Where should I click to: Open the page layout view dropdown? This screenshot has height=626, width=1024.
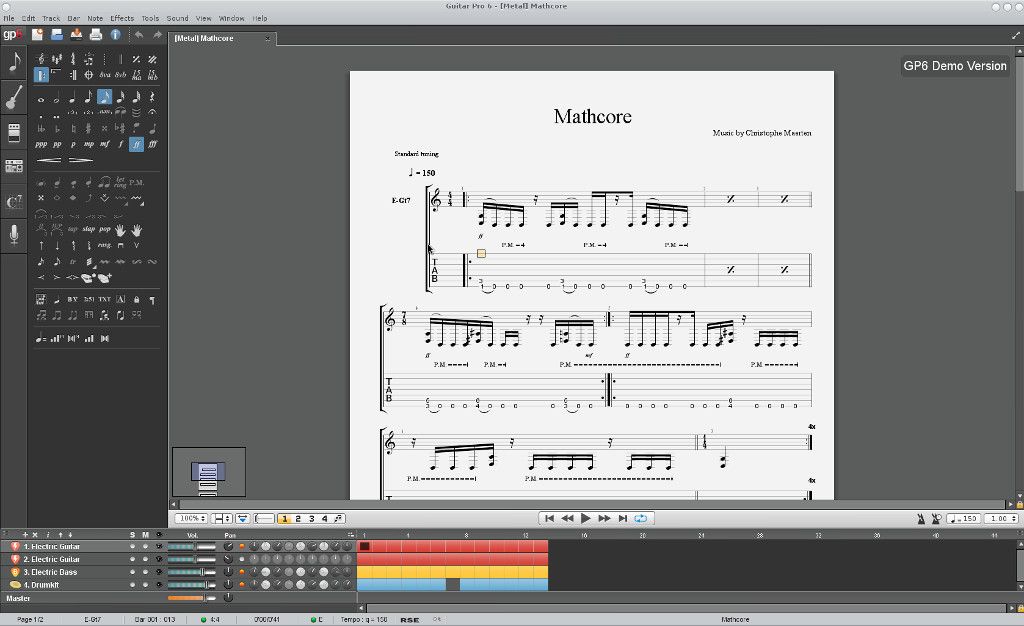(222, 518)
